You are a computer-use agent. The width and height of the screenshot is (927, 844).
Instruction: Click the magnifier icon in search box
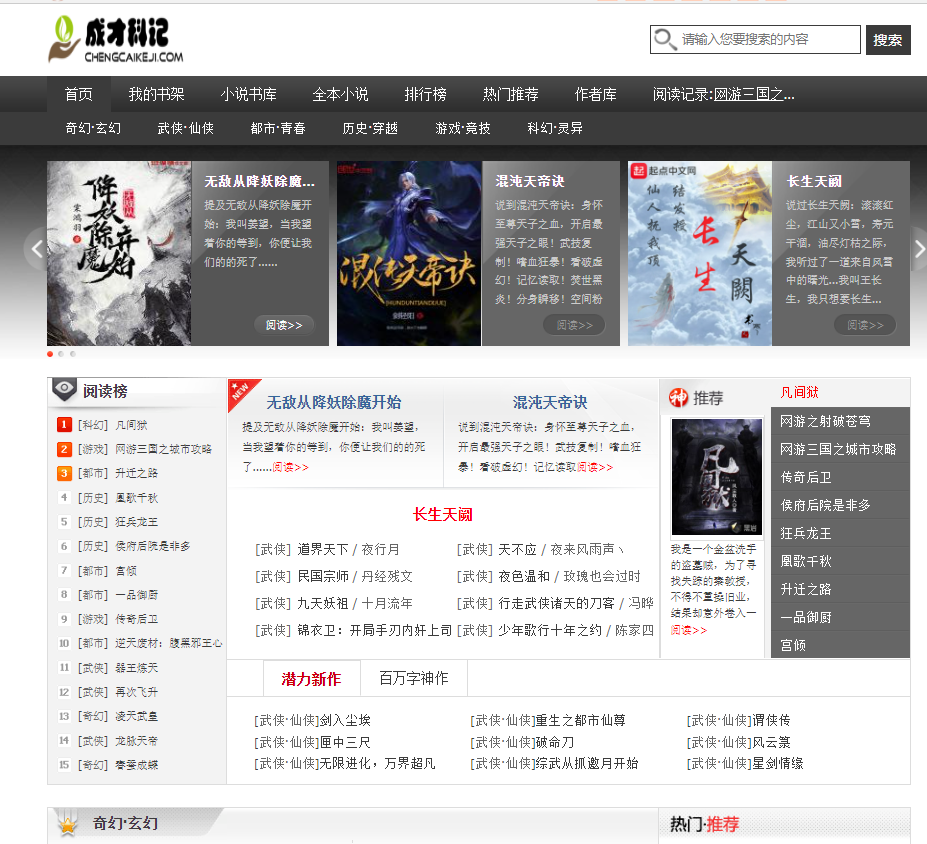665,40
